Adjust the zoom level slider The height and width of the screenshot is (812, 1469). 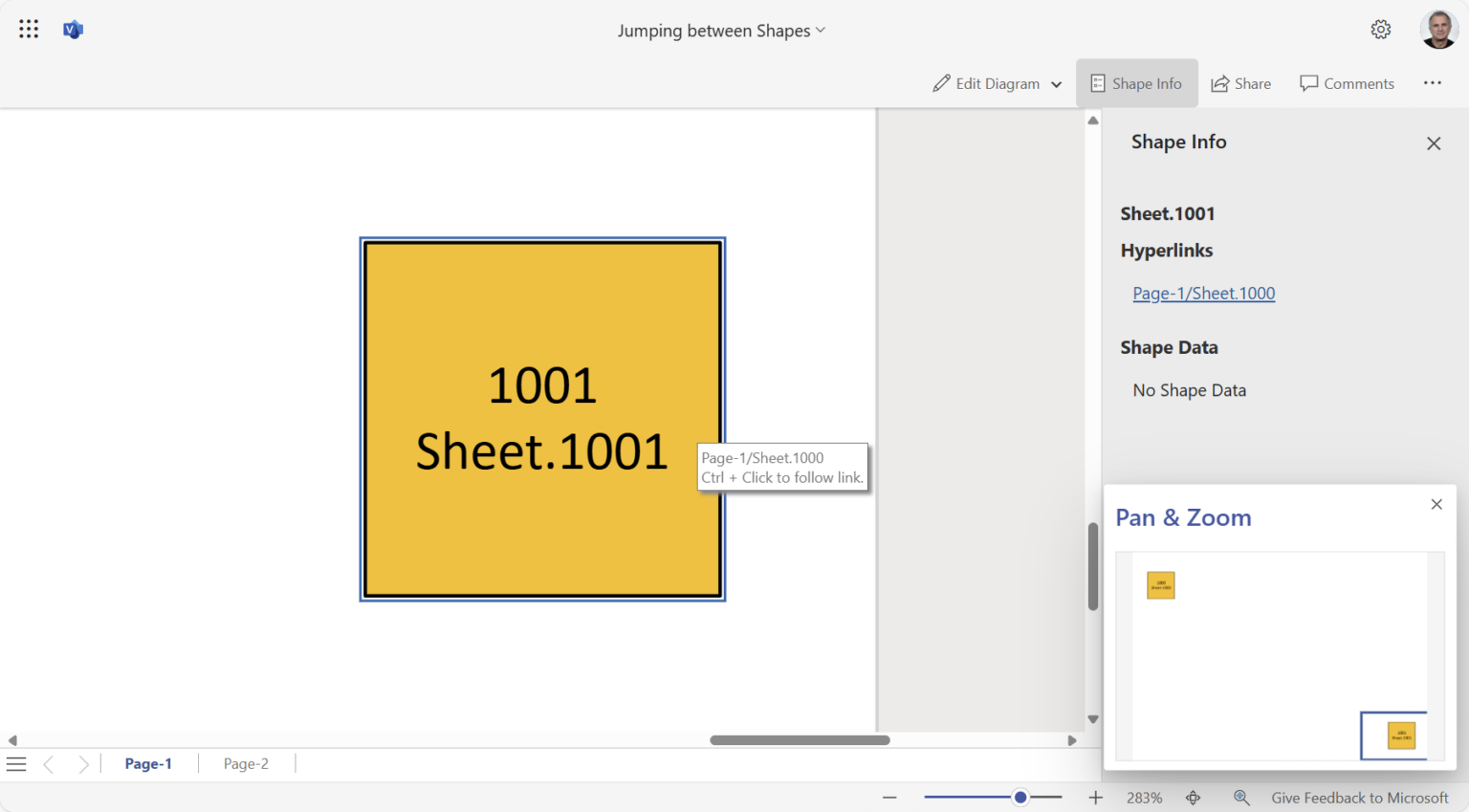click(1020, 797)
